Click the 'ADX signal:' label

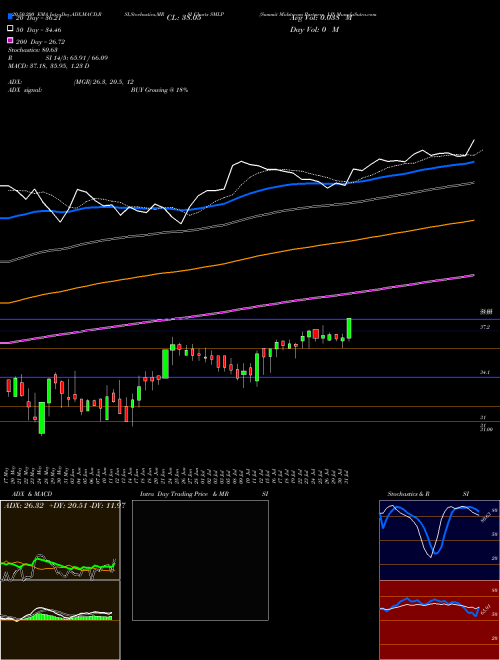(x=24, y=90)
